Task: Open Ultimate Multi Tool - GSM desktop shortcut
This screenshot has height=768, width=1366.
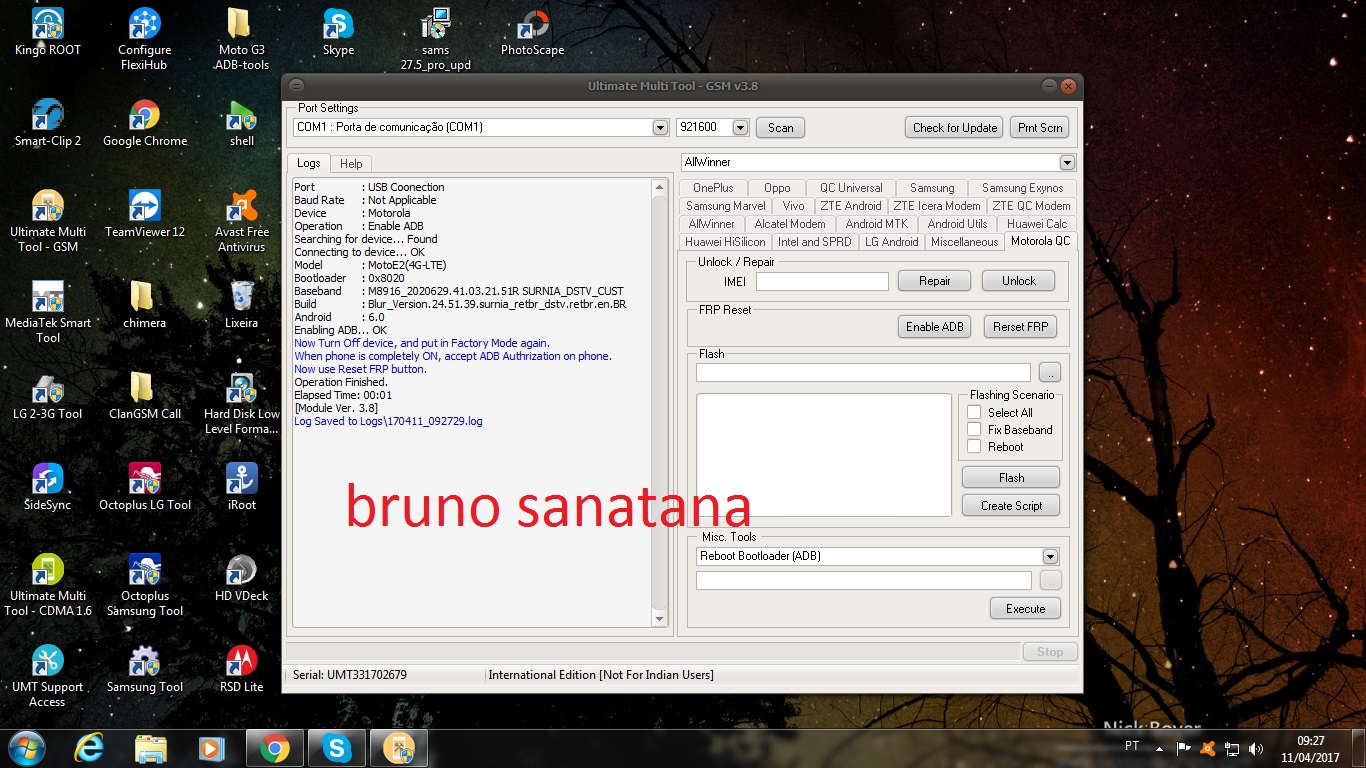Action: (47, 222)
